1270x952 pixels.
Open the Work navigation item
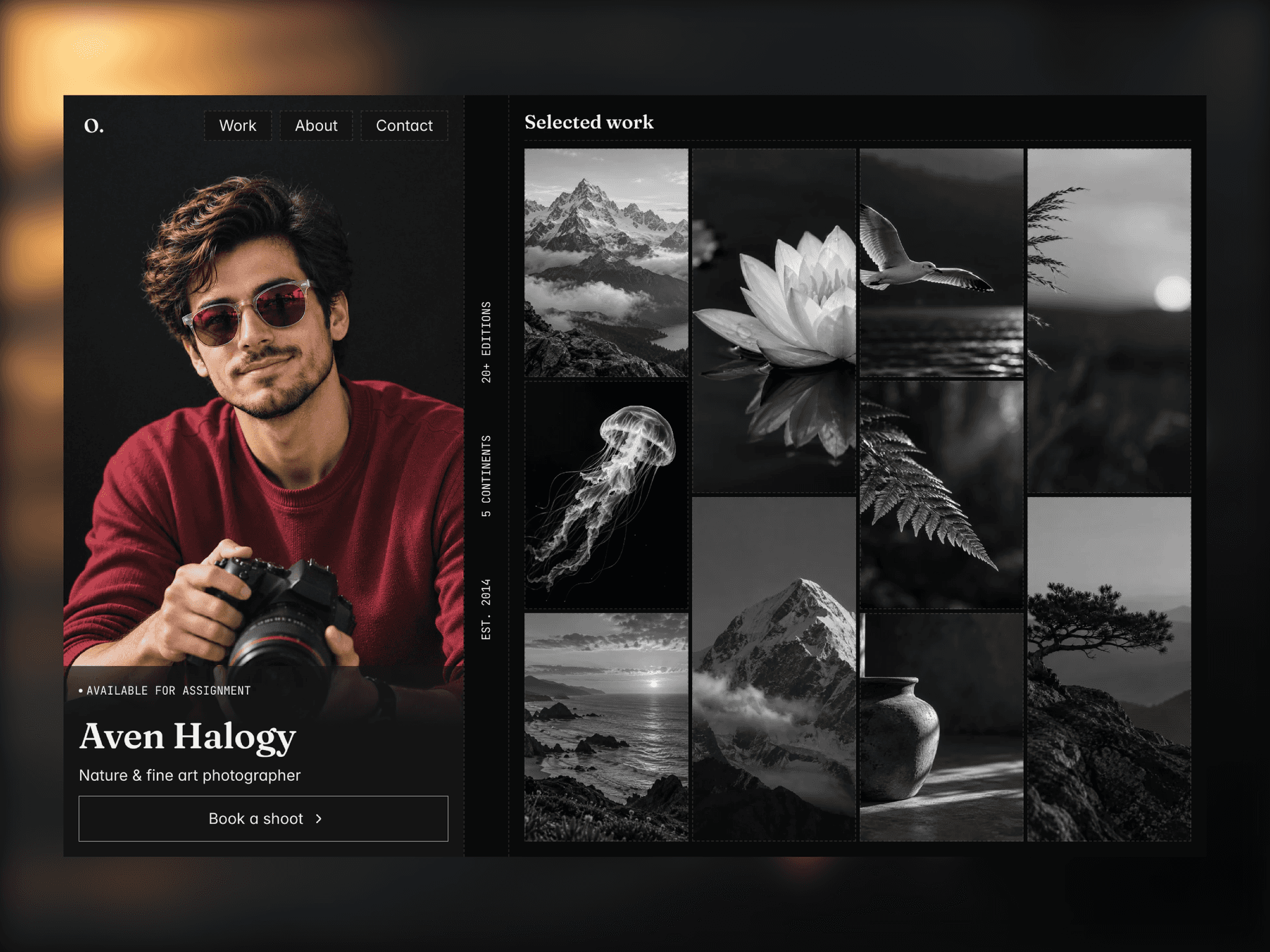point(238,126)
